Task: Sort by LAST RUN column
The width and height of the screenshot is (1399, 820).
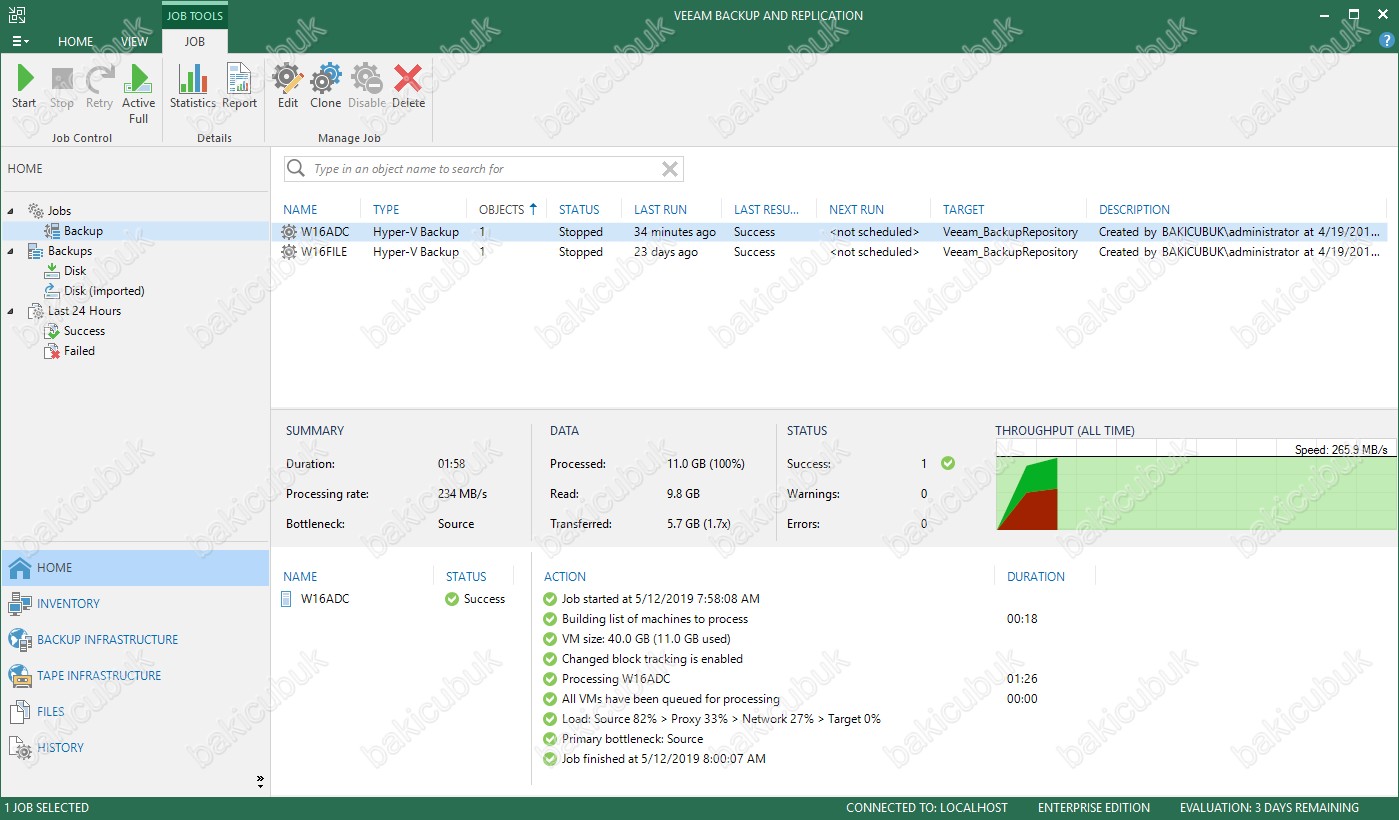Action: point(660,210)
